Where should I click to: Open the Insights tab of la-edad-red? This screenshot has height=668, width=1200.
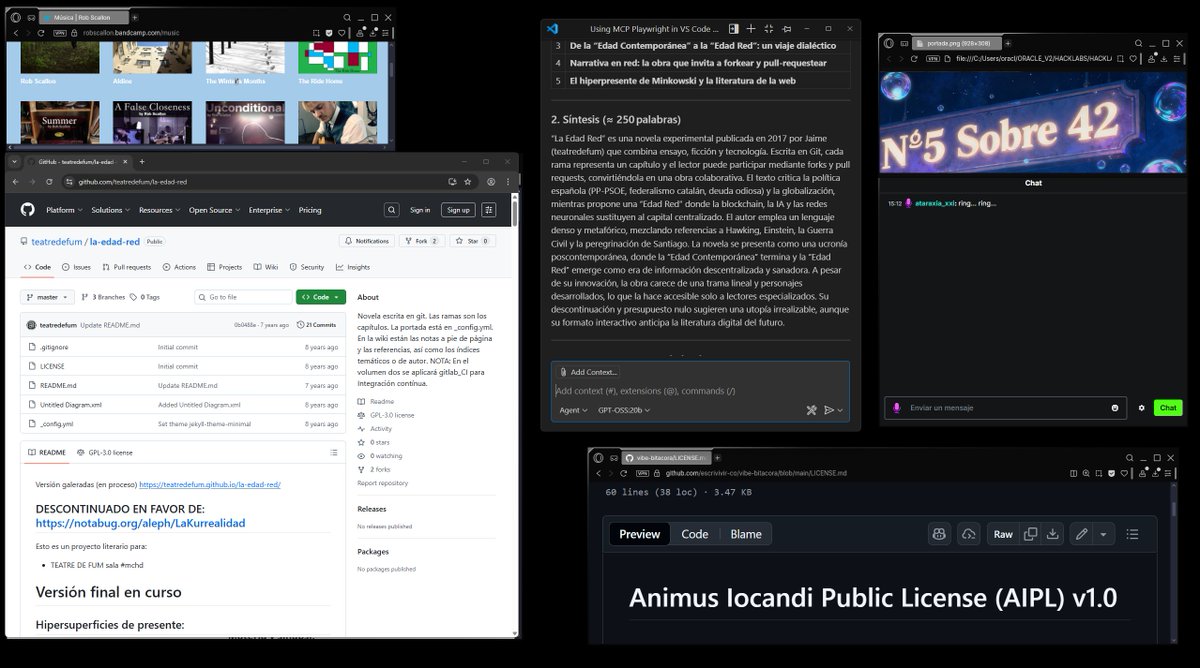353,267
